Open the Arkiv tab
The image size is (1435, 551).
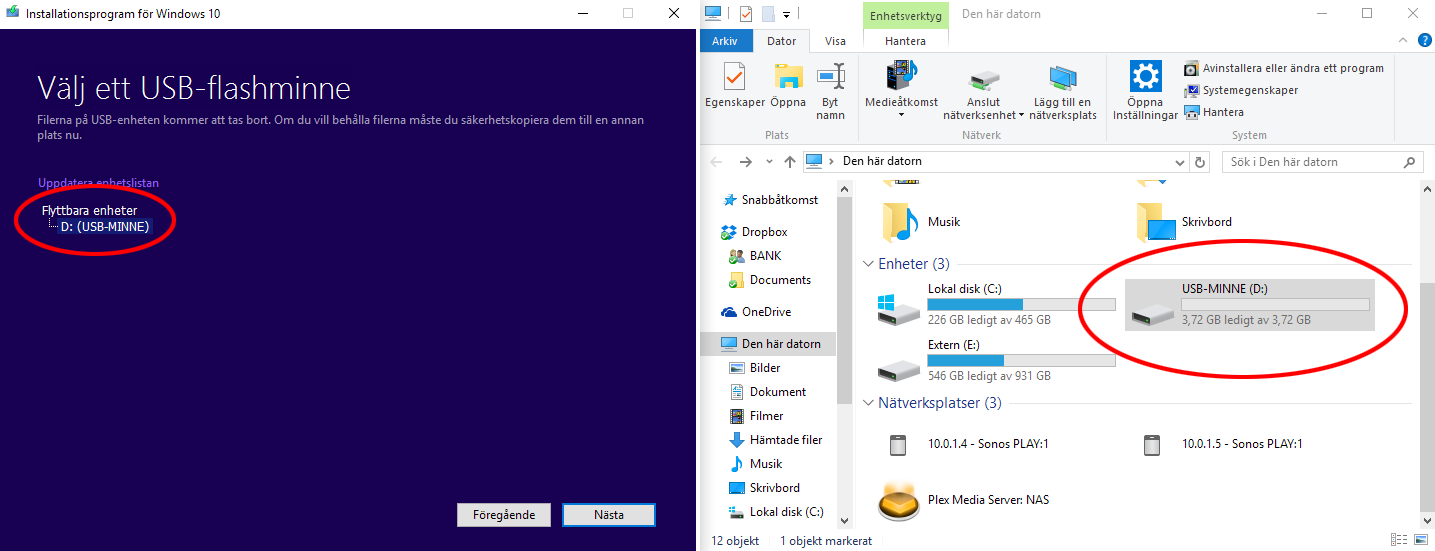725,41
